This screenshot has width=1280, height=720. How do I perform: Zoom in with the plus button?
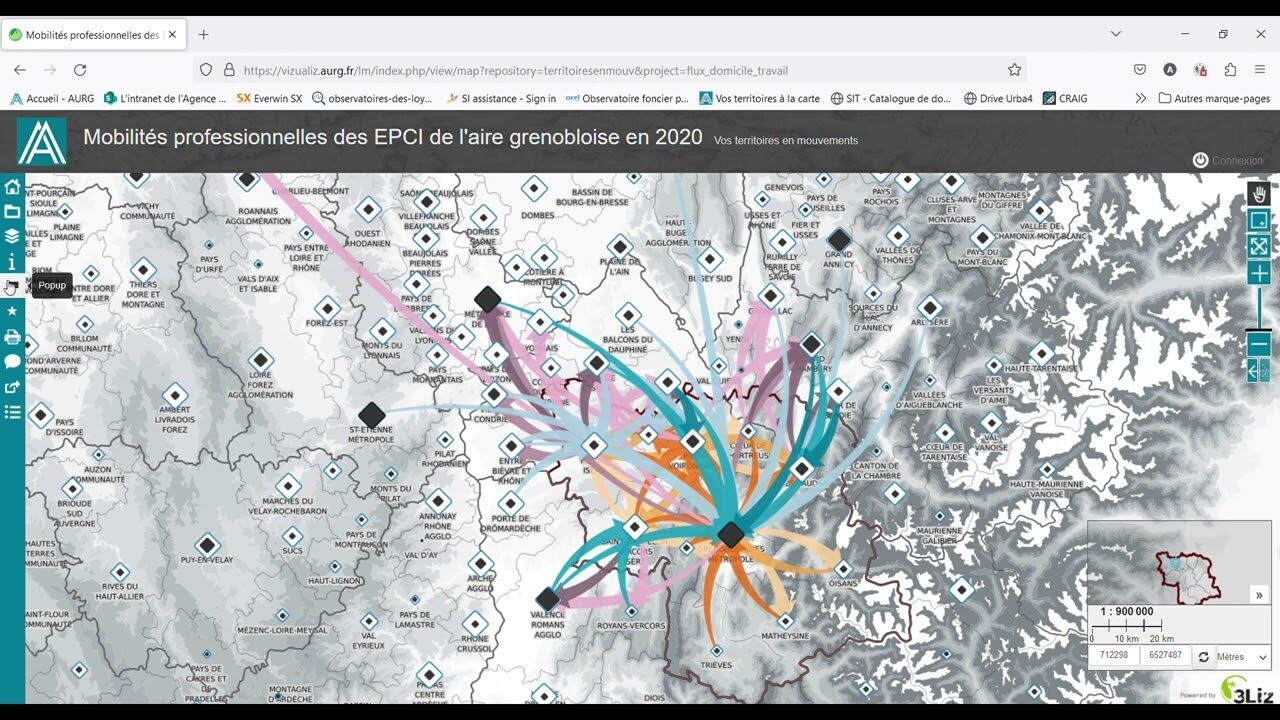pos(1259,273)
